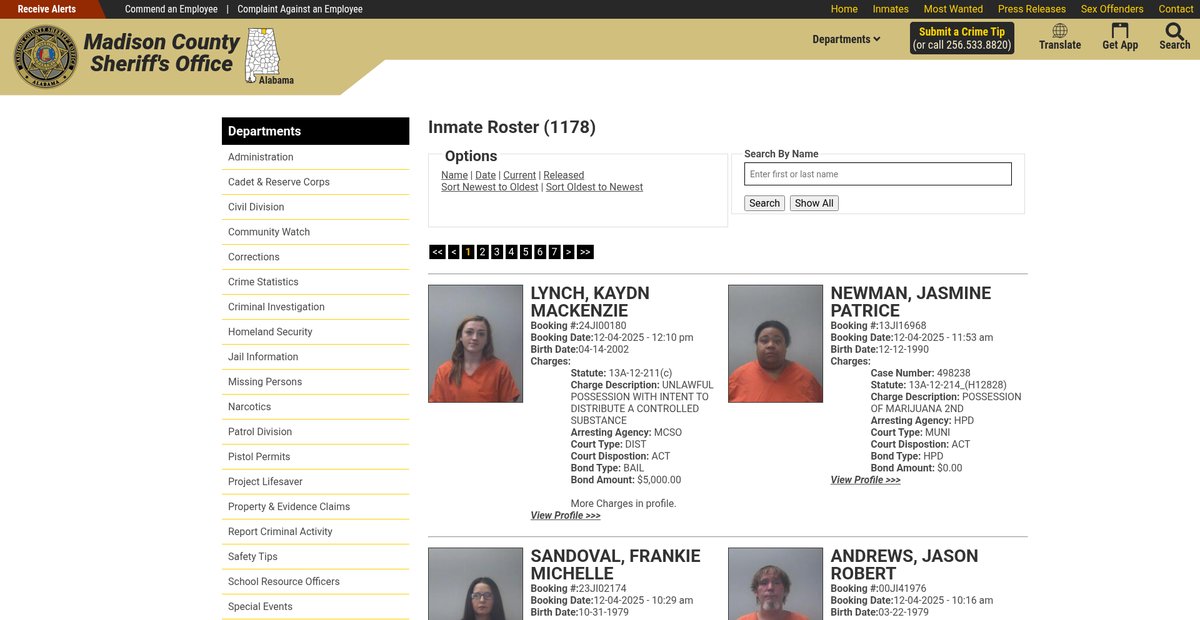1200x620 pixels.
Task: Select Criminal Investigation in sidebar
Action: click(x=315, y=307)
